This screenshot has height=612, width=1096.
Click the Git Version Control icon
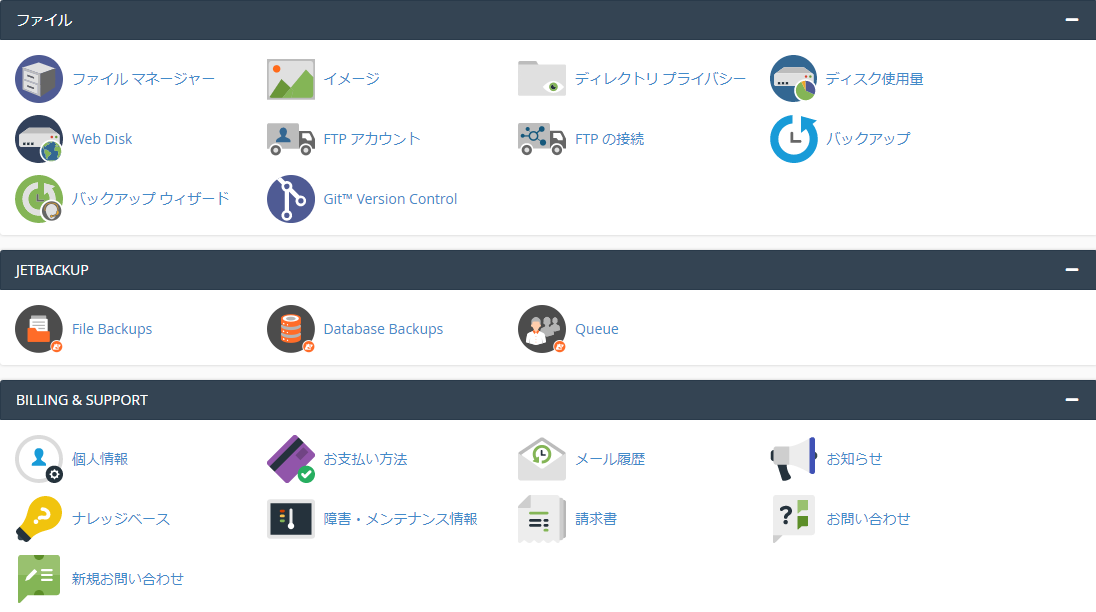tap(291, 199)
